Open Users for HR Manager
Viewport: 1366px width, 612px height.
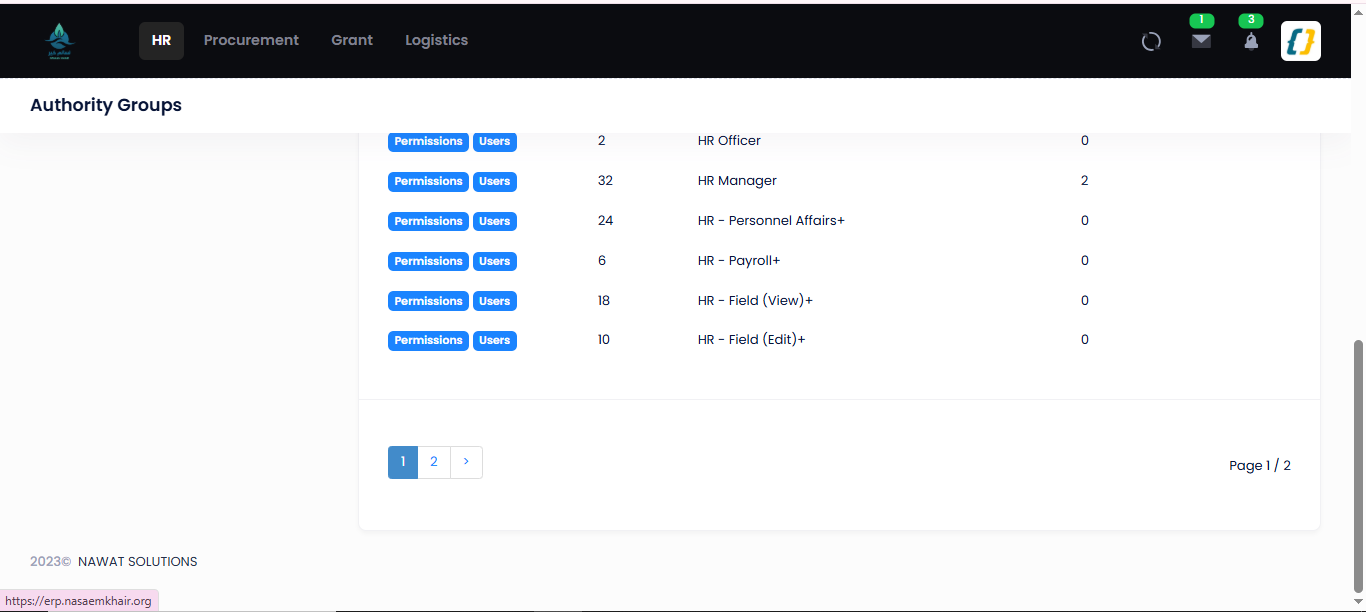tap(494, 181)
